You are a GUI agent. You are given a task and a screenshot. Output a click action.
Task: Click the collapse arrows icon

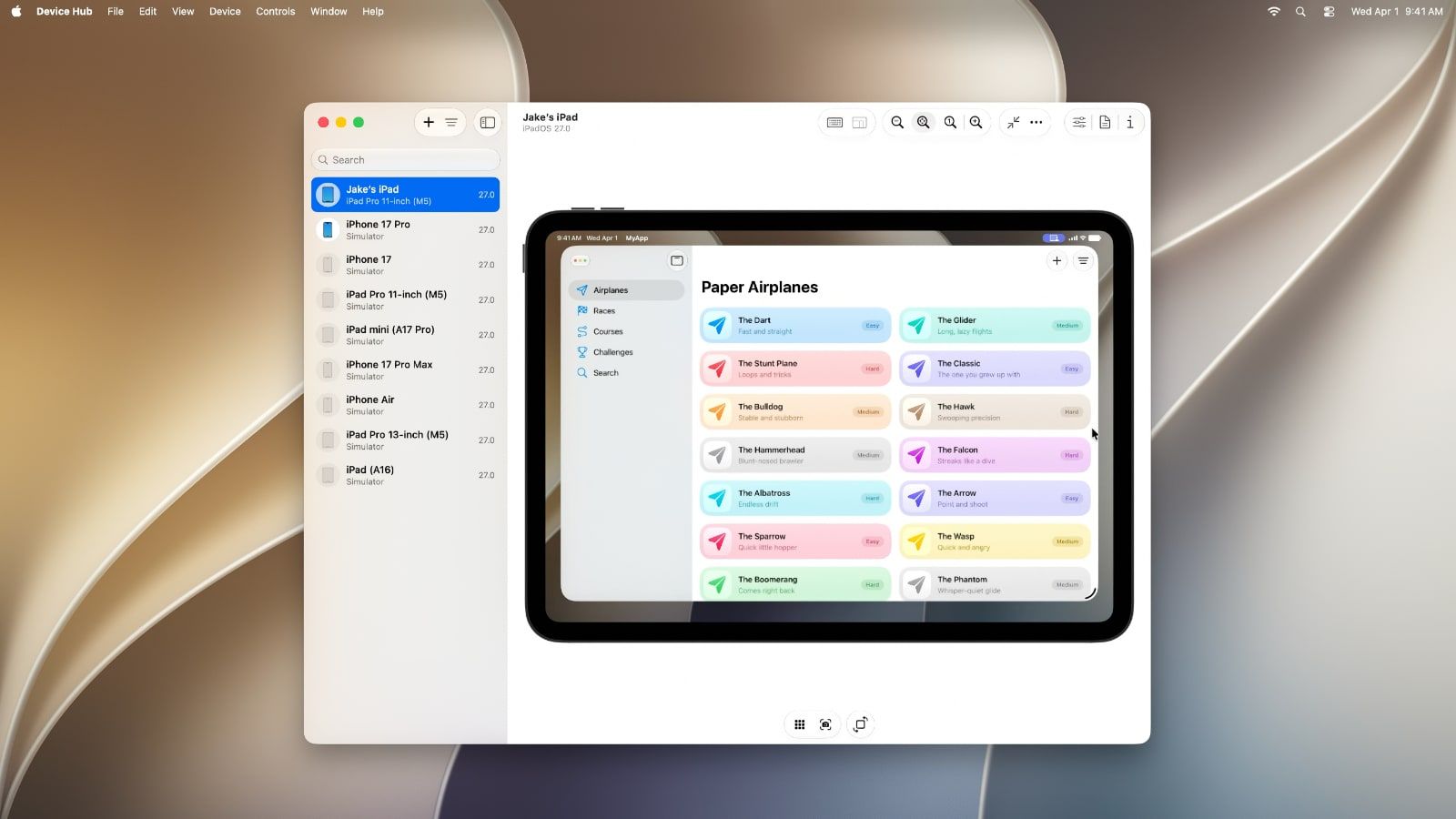[1013, 122]
